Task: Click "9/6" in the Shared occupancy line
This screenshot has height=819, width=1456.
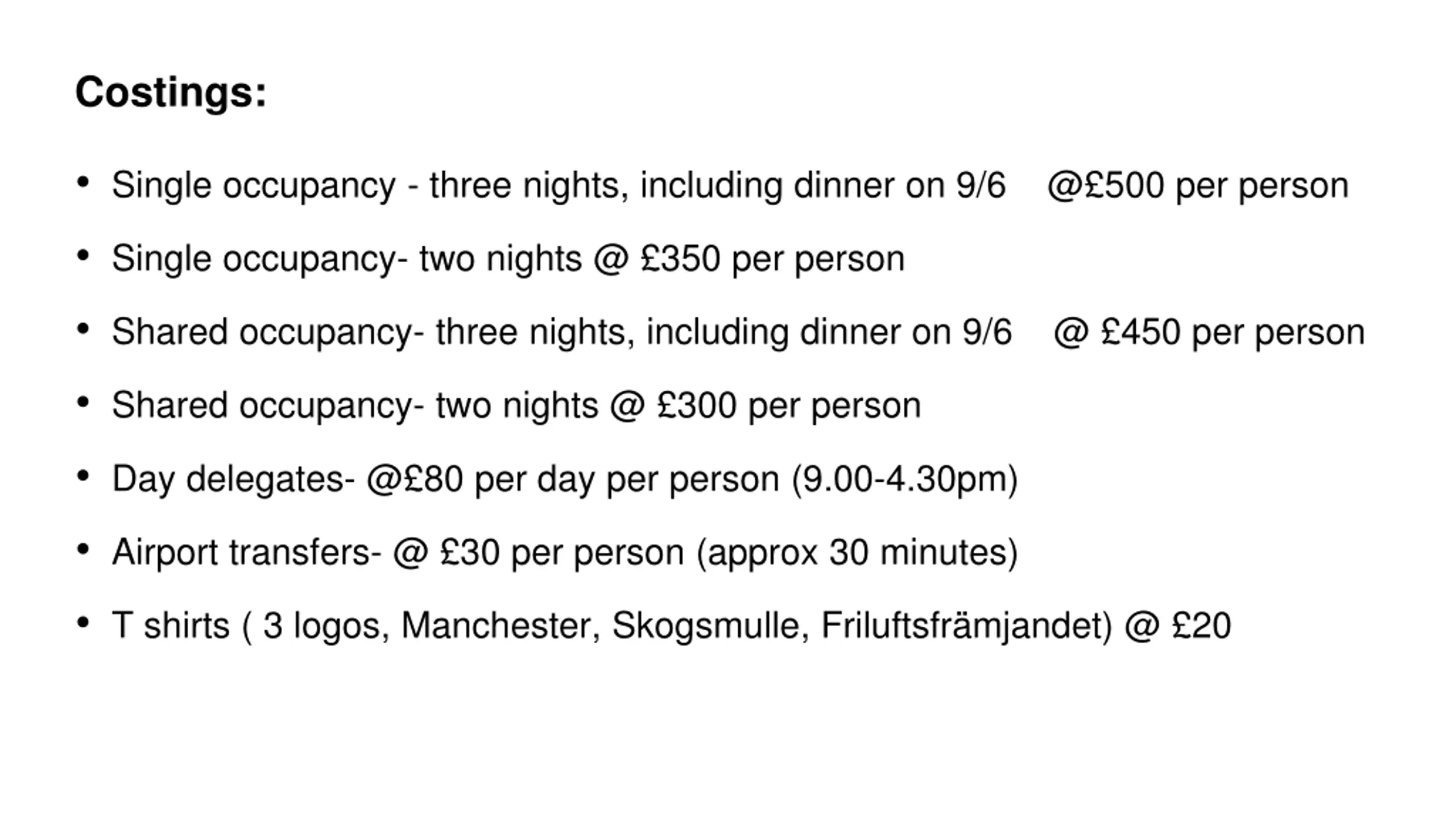Action: tap(987, 332)
